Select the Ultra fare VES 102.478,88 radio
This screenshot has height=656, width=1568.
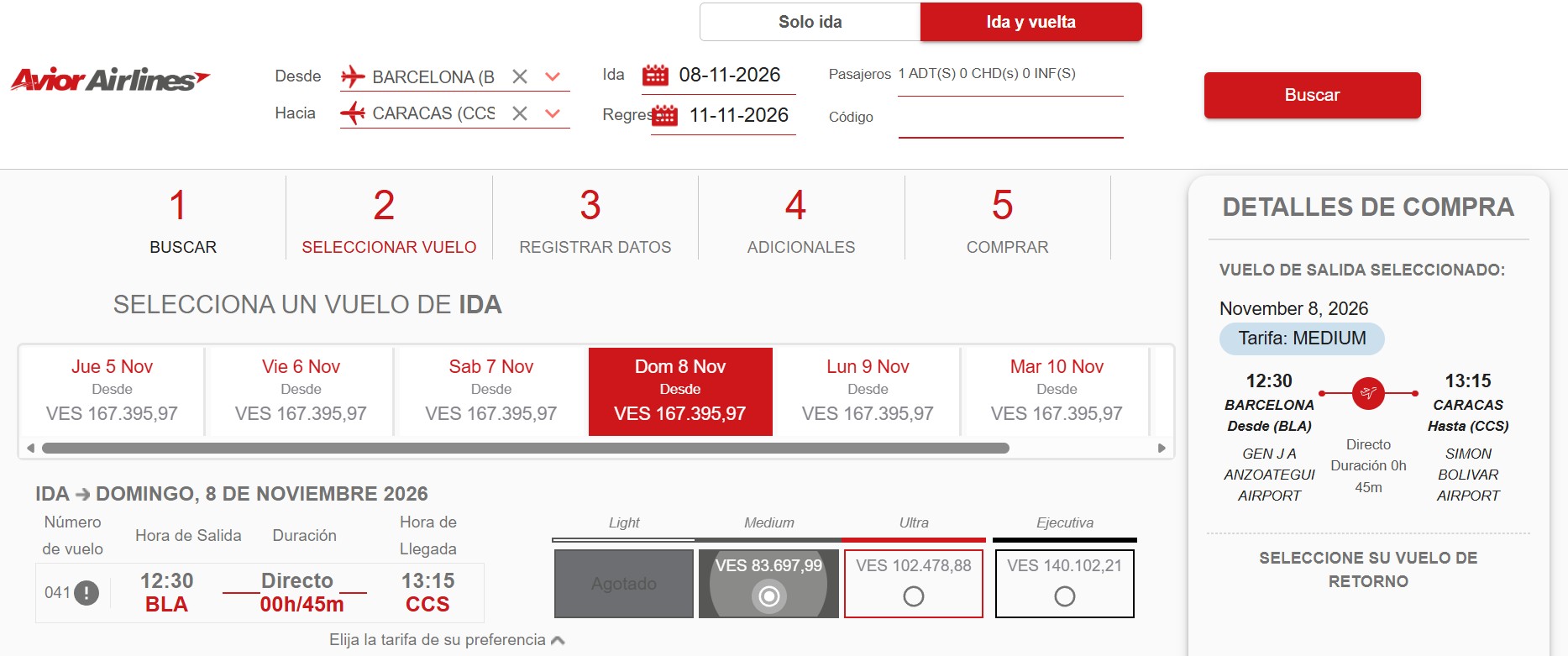[x=914, y=596]
